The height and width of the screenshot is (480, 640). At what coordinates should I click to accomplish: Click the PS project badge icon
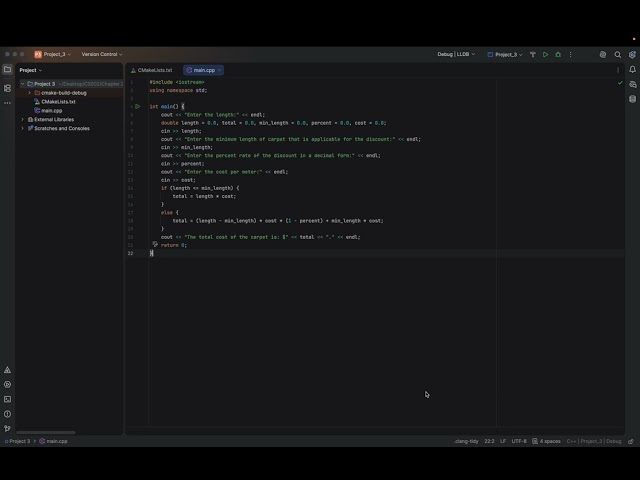point(38,54)
